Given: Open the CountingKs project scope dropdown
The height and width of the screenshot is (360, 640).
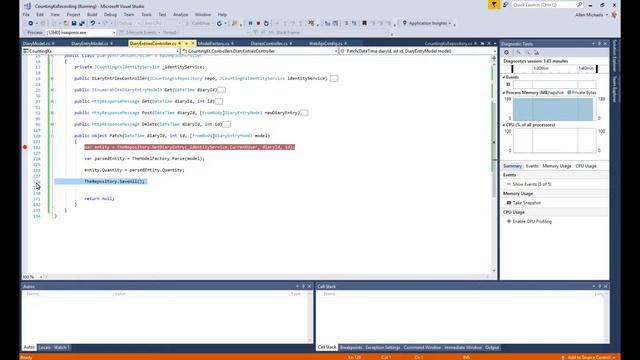Looking at the screenshot, I should (x=101, y=51).
